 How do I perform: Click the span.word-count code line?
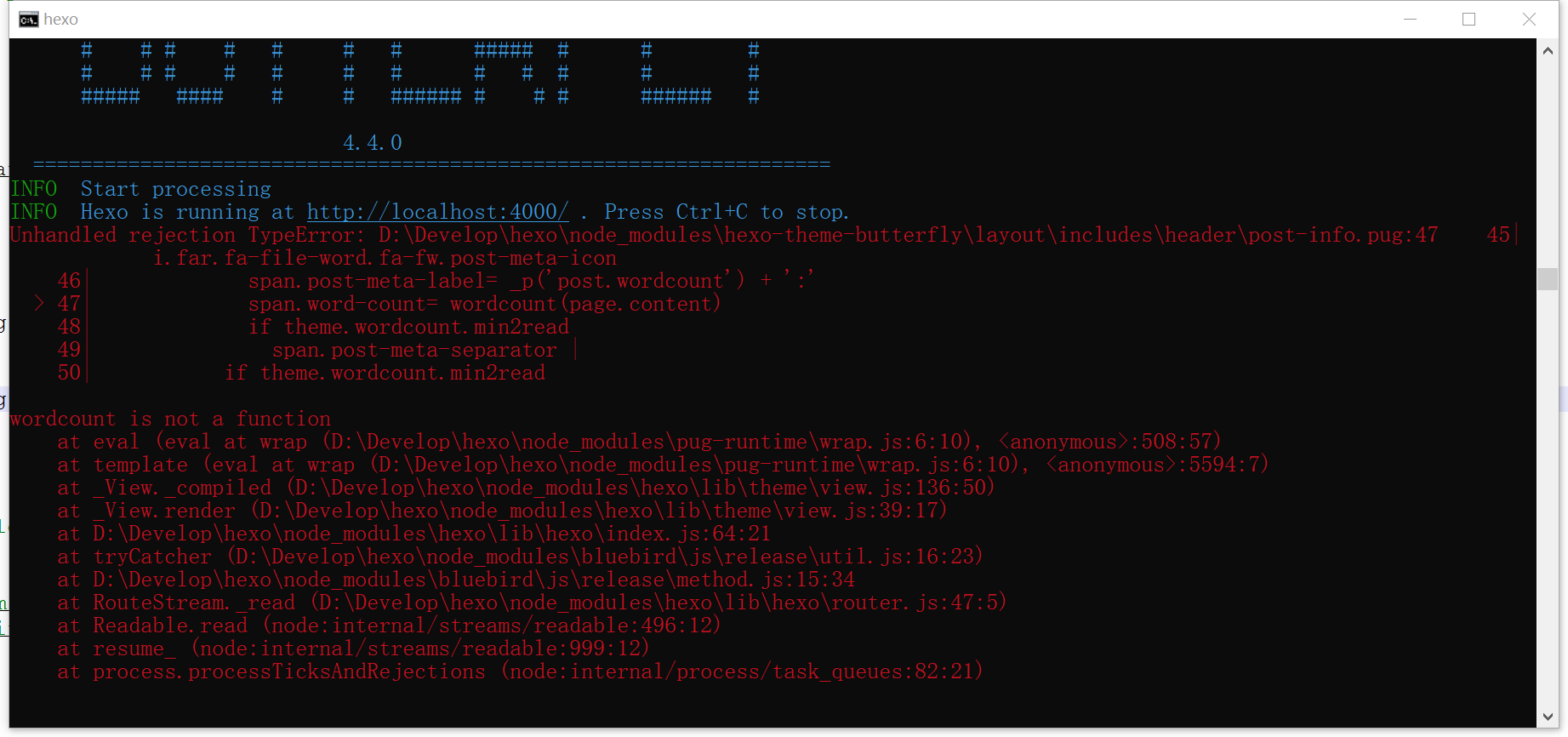pyautogui.click(x=484, y=304)
